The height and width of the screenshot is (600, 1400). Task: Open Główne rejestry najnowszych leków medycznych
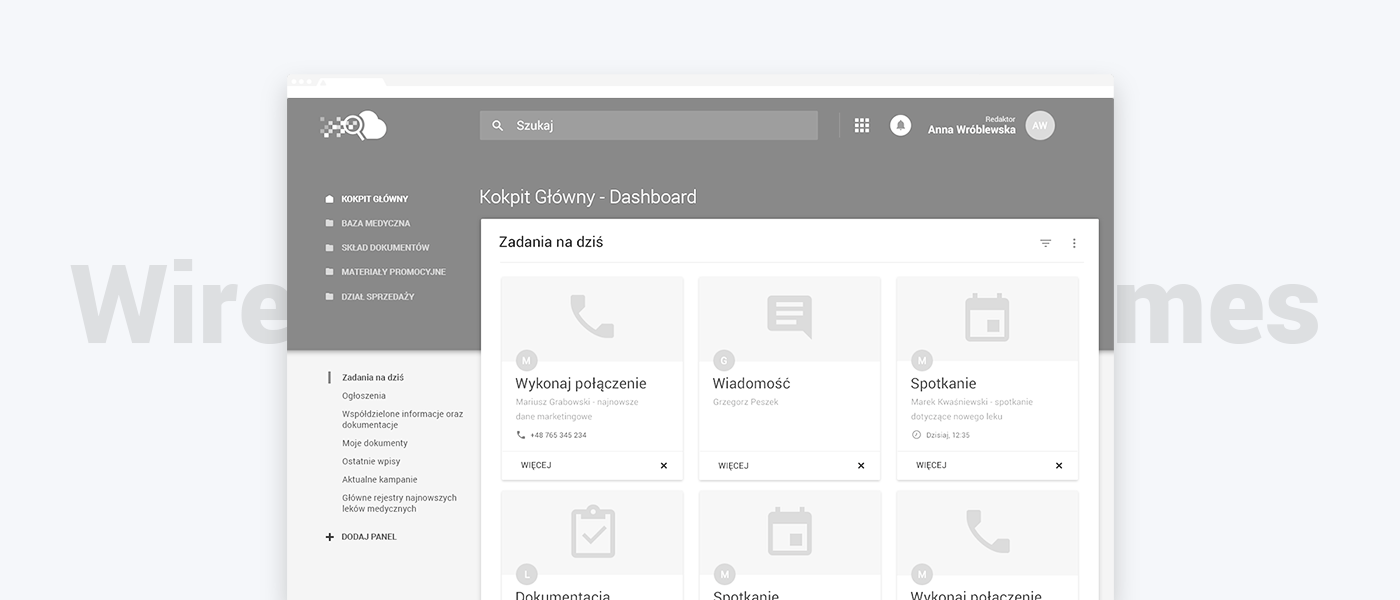(399, 503)
